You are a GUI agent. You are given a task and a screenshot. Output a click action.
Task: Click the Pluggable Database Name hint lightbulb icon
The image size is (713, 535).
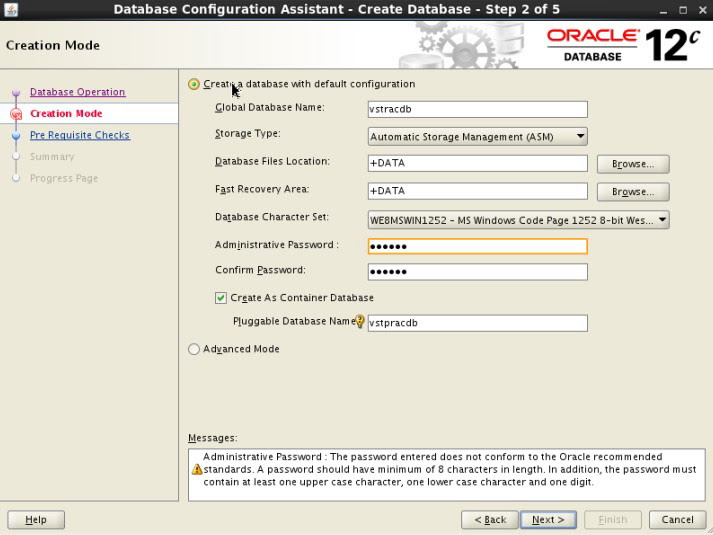(x=360, y=321)
